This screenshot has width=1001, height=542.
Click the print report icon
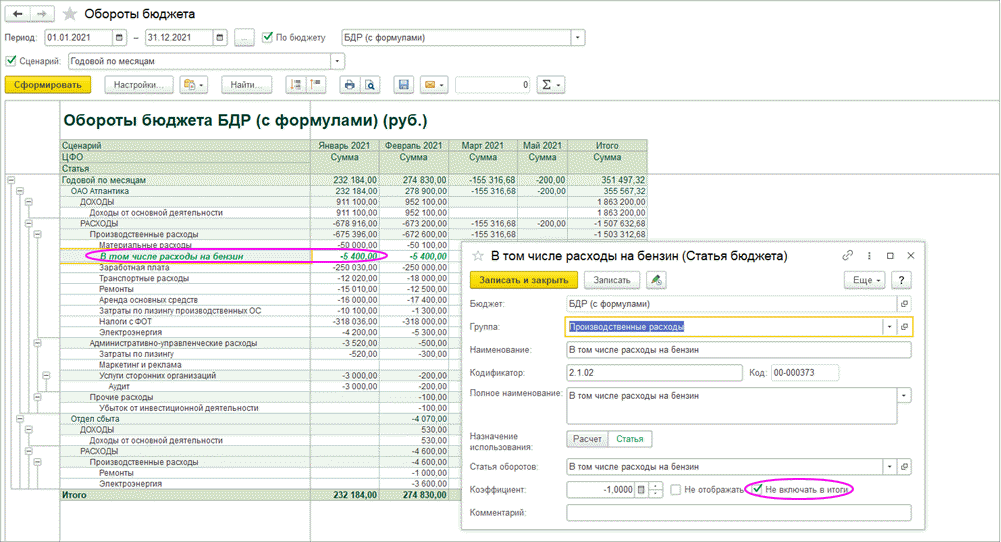(x=350, y=85)
